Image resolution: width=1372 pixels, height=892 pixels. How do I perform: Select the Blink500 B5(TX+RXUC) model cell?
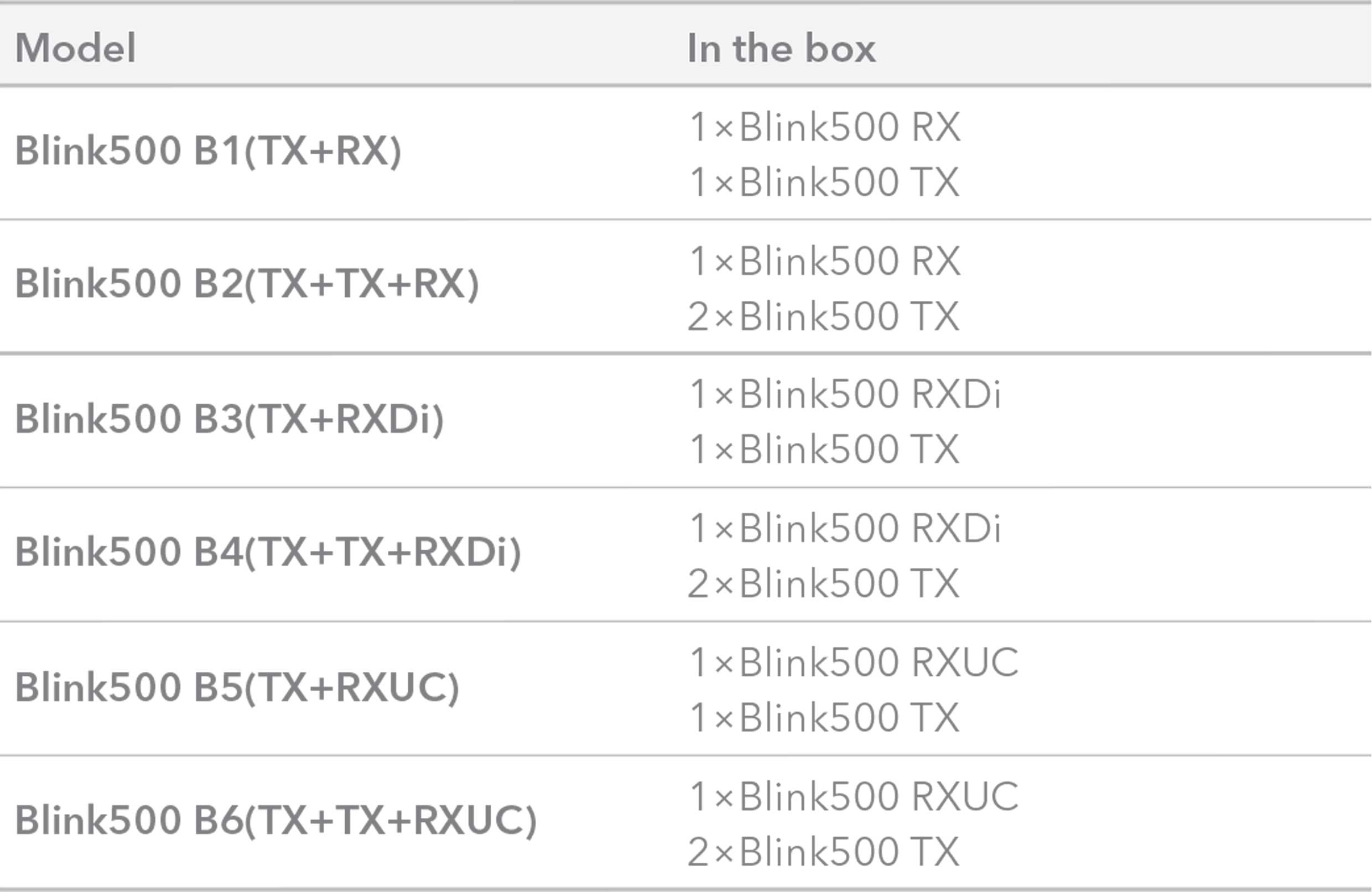[x=237, y=687]
